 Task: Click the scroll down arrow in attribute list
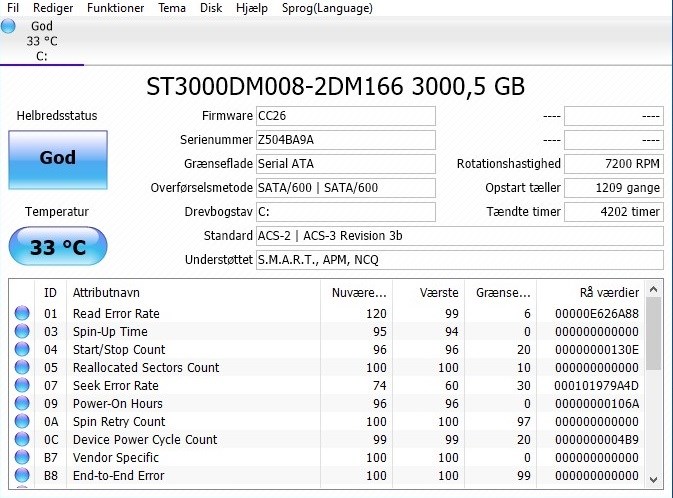pyautogui.click(x=654, y=480)
